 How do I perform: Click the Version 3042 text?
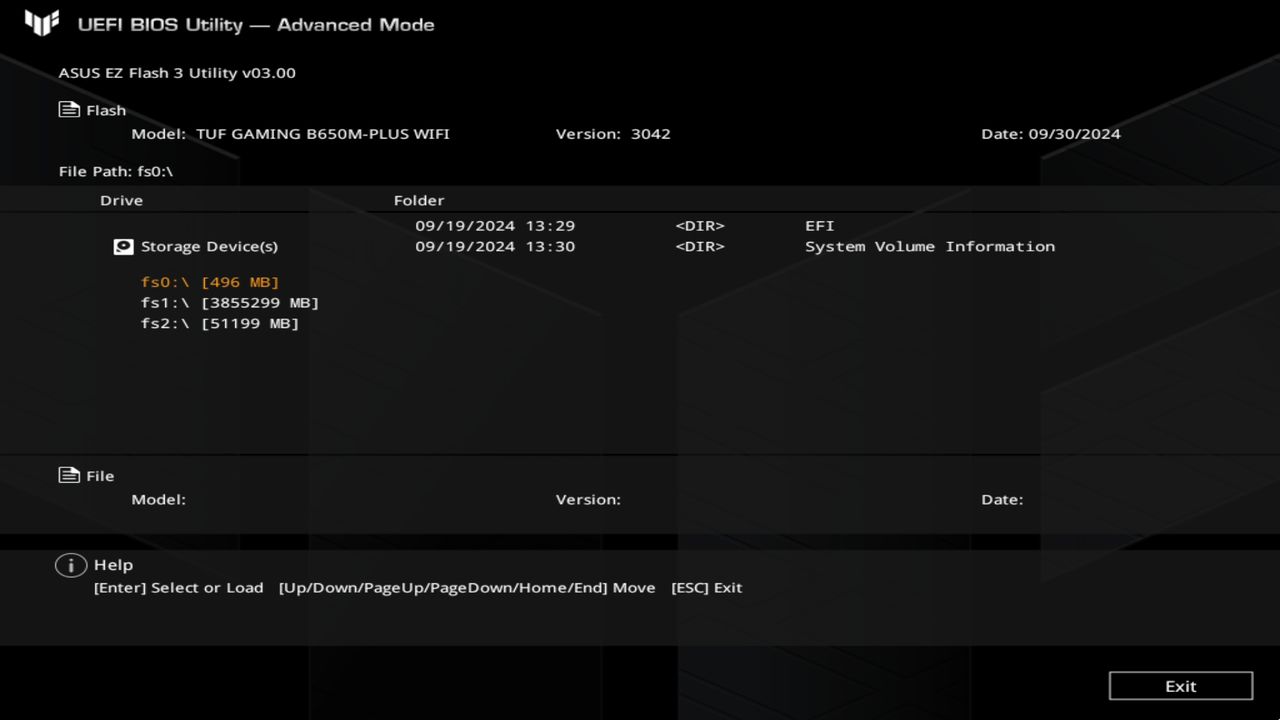click(613, 134)
